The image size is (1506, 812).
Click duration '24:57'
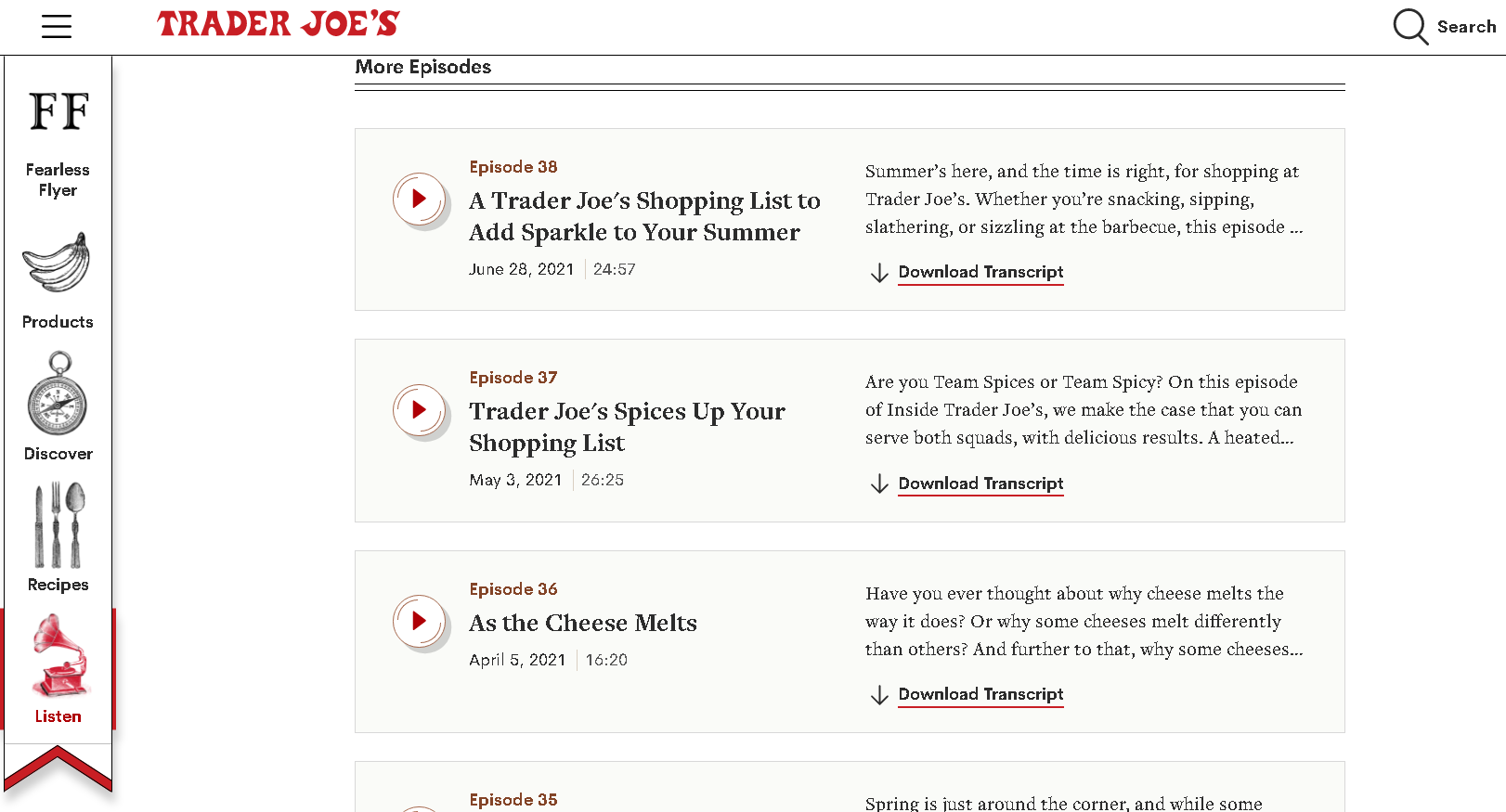pos(615,269)
